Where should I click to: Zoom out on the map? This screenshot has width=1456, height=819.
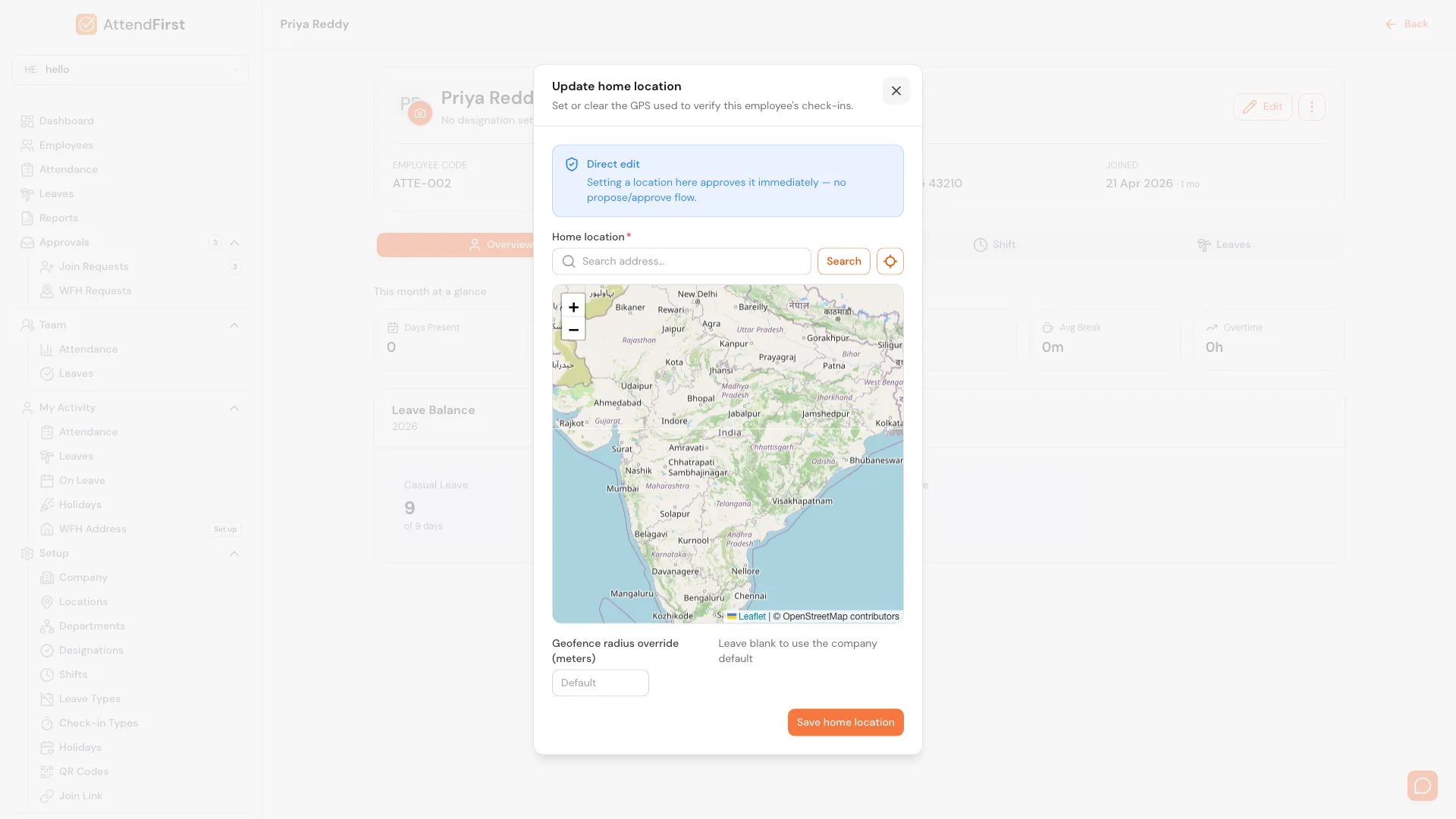(x=573, y=330)
